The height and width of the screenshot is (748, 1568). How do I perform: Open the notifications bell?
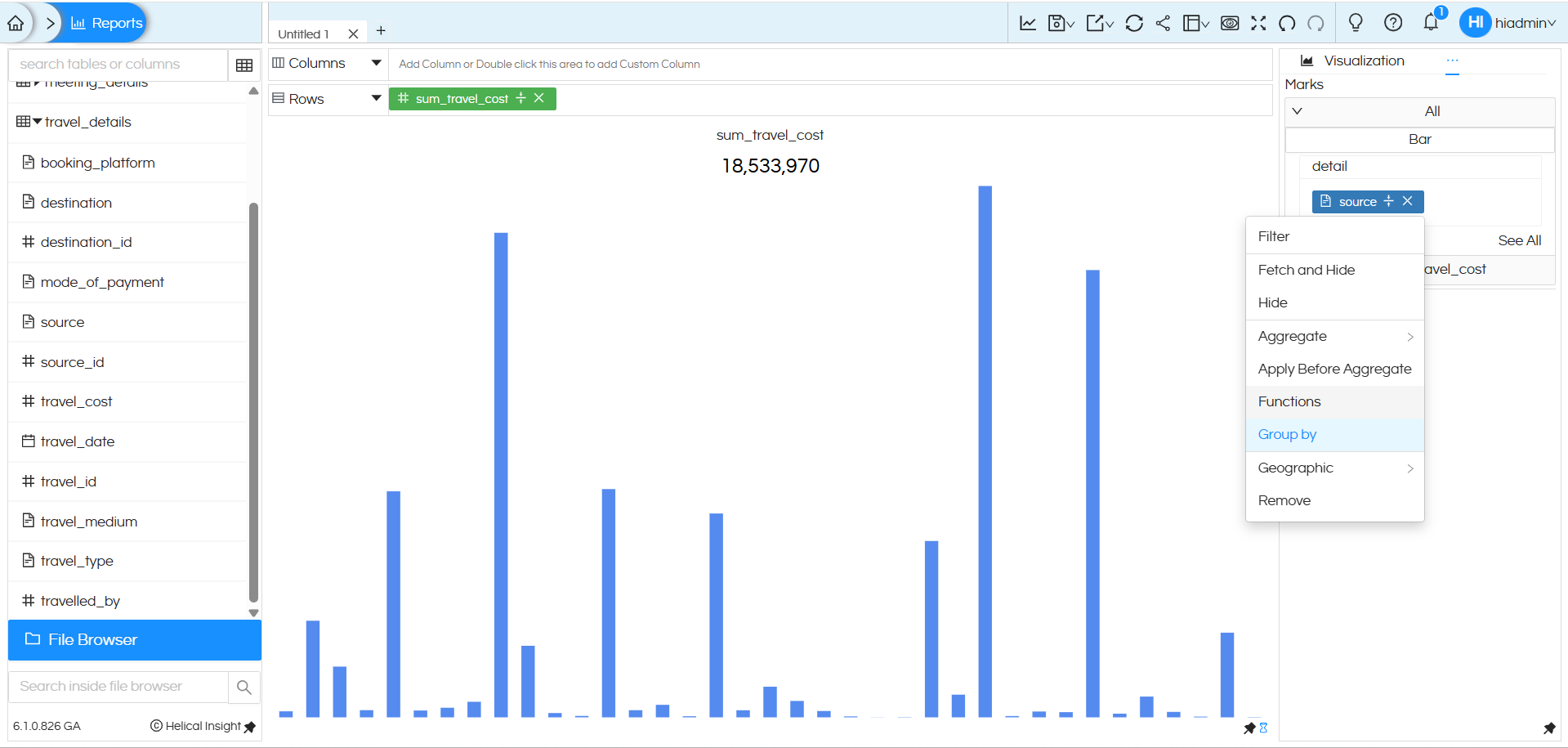[x=1430, y=24]
